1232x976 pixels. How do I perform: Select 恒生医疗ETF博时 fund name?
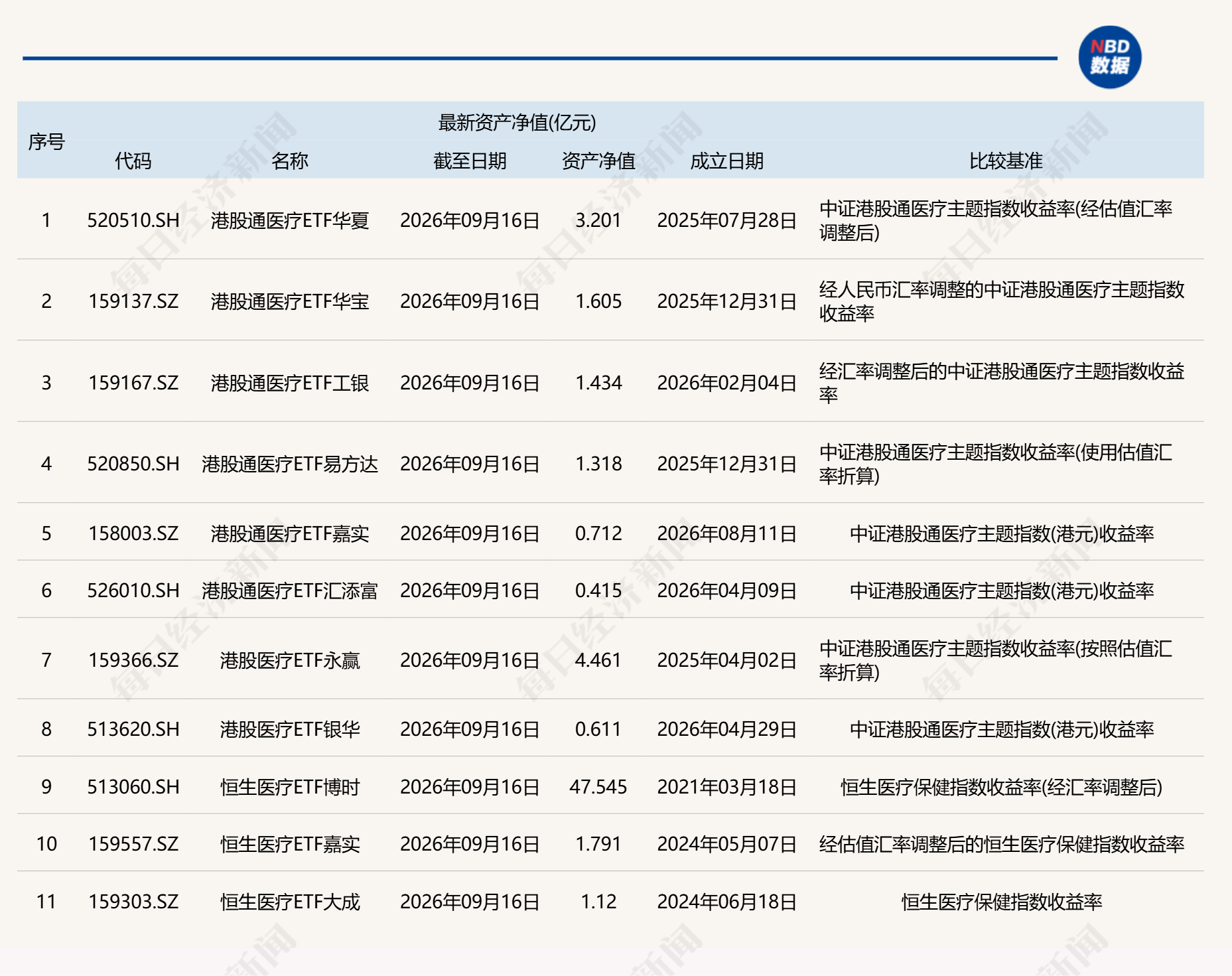[x=290, y=787]
